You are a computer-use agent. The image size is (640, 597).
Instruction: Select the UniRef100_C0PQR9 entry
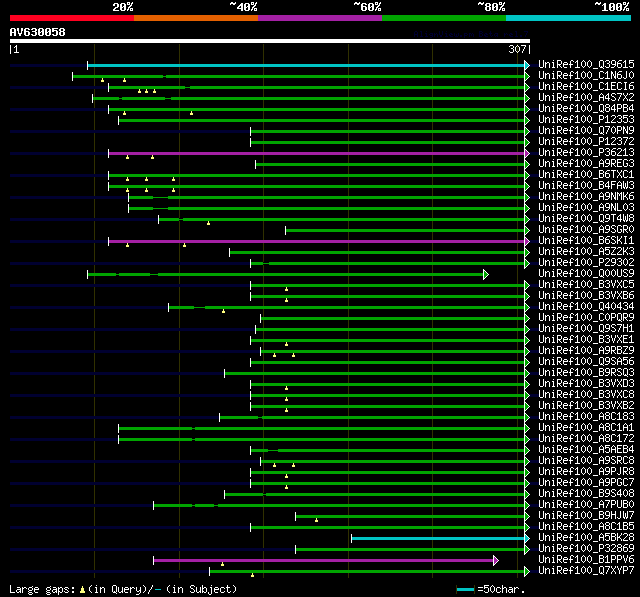click(x=586, y=318)
